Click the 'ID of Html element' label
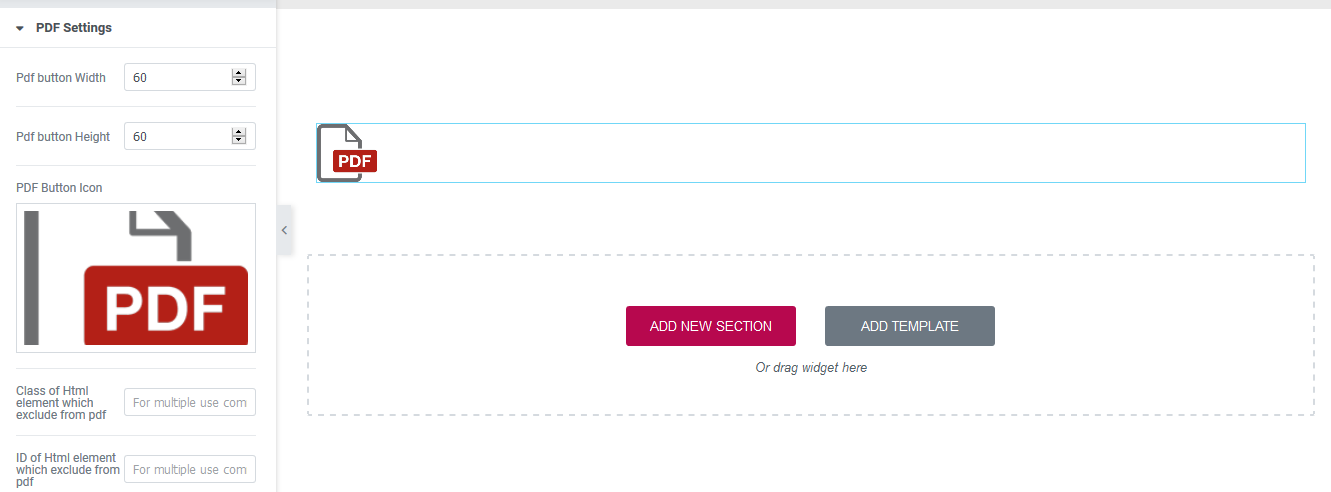This screenshot has height=492, width=1331. click(x=67, y=469)
